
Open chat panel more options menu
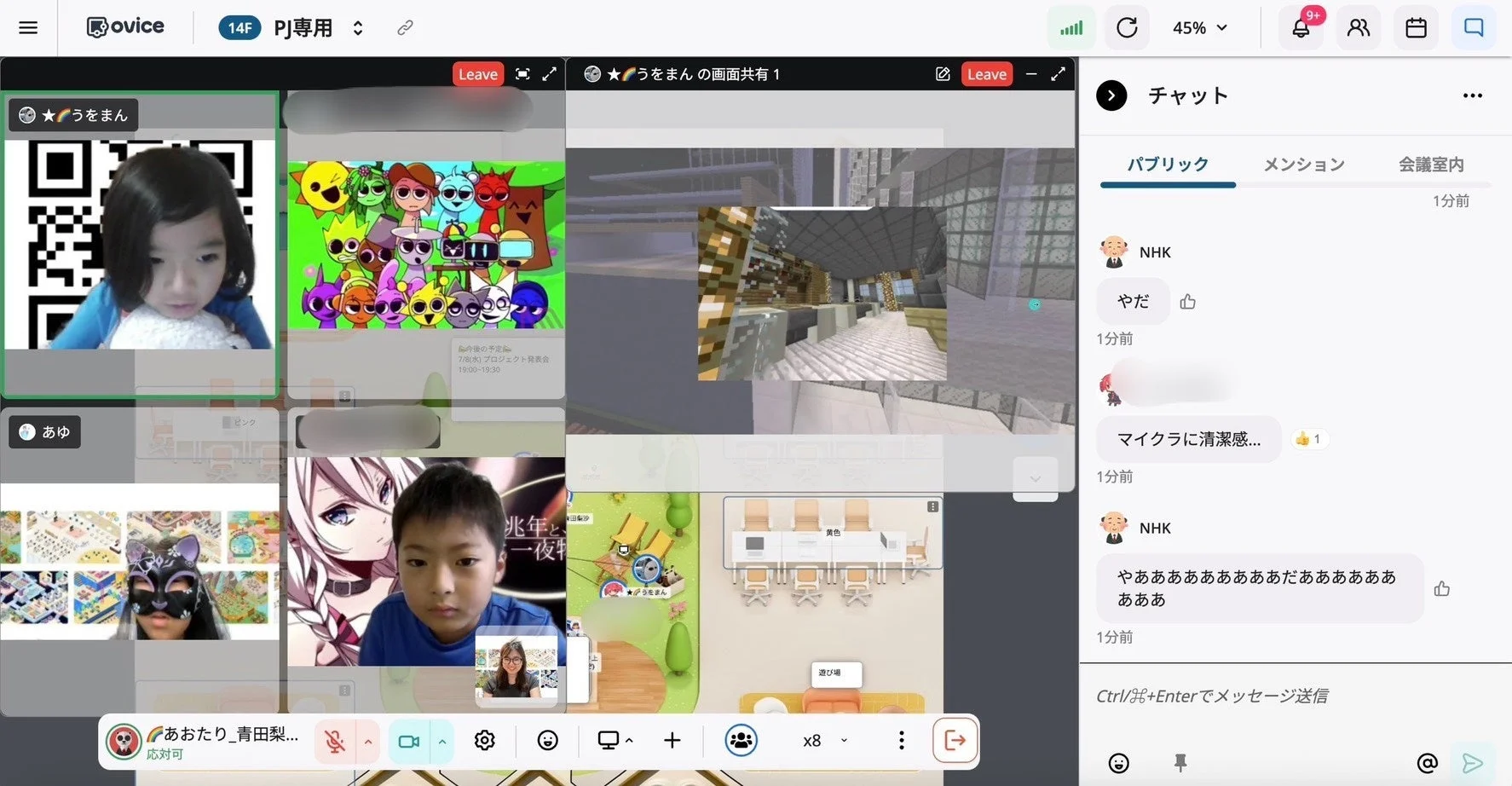pyautogui.click(x=1472, y=95)
